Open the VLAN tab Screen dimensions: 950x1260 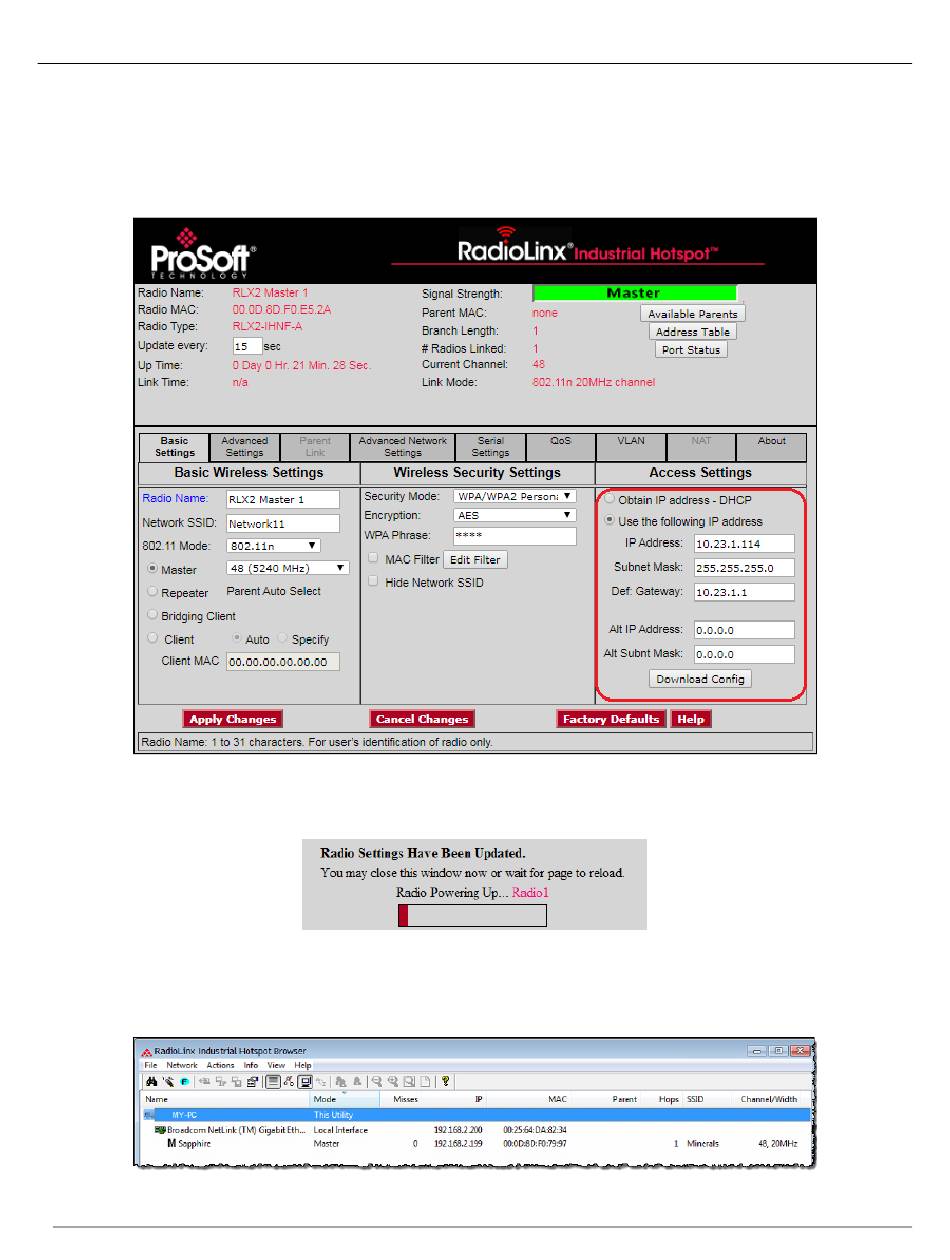(631, 447)
